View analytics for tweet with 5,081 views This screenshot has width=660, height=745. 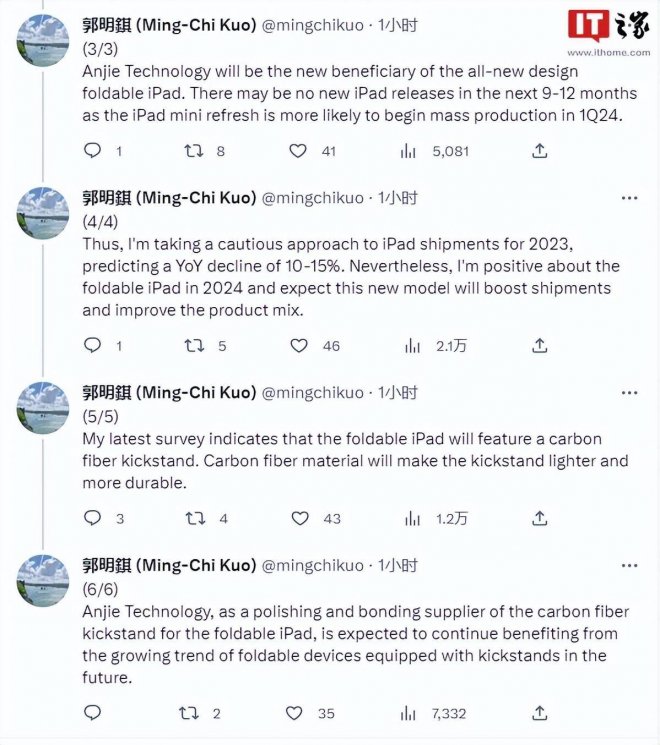[x=409, y=151]
